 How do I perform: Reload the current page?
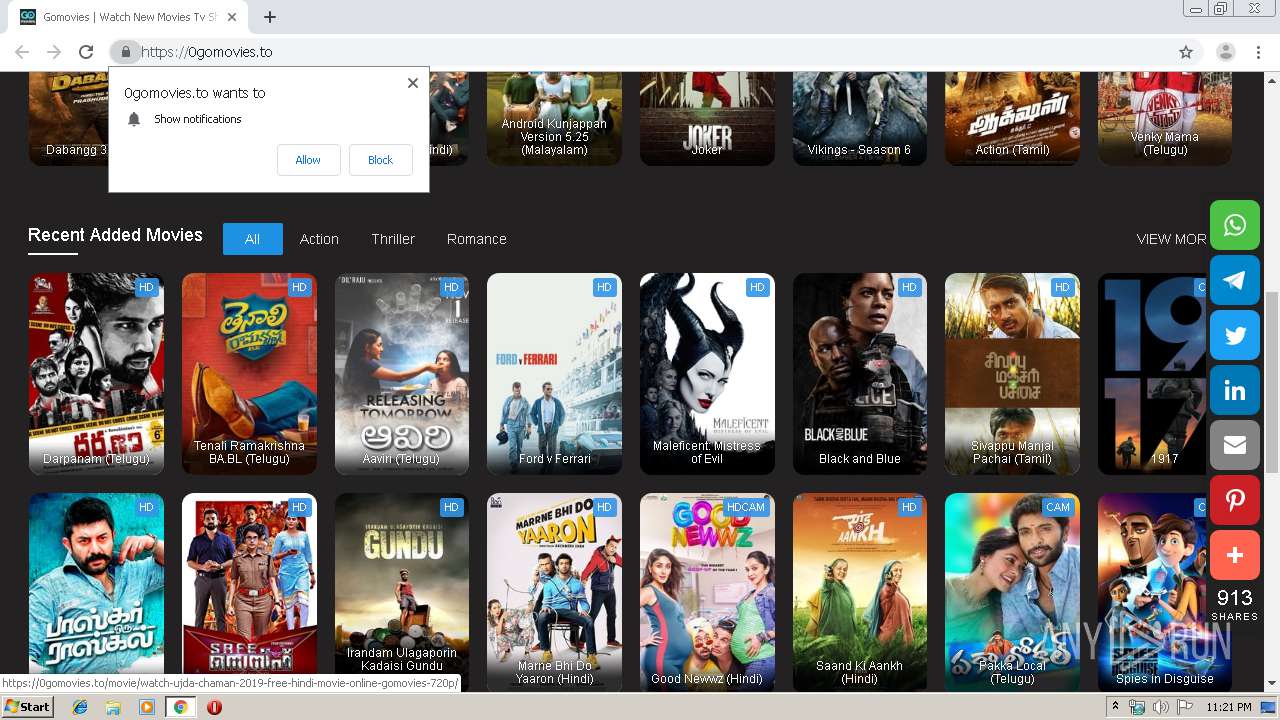coord(86,52)
